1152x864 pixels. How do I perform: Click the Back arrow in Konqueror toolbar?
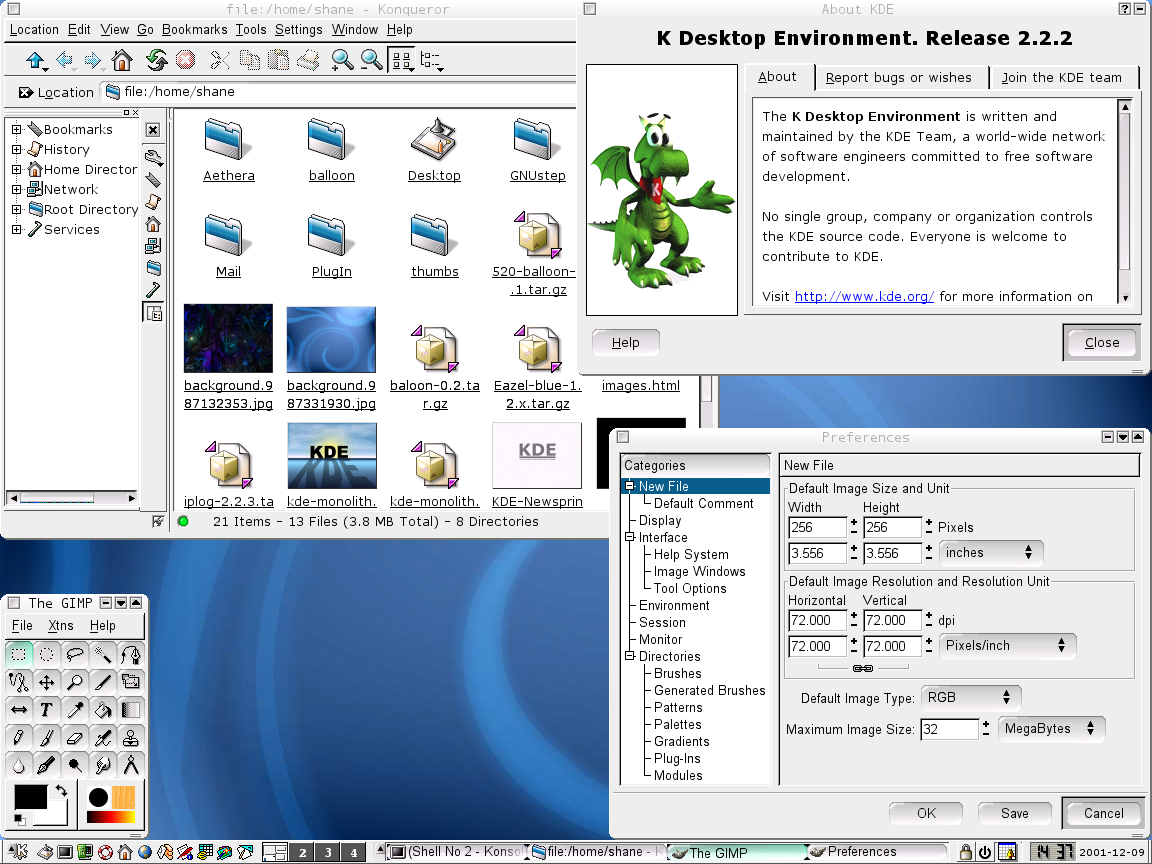pyautogui.click(x=65, y=60)
